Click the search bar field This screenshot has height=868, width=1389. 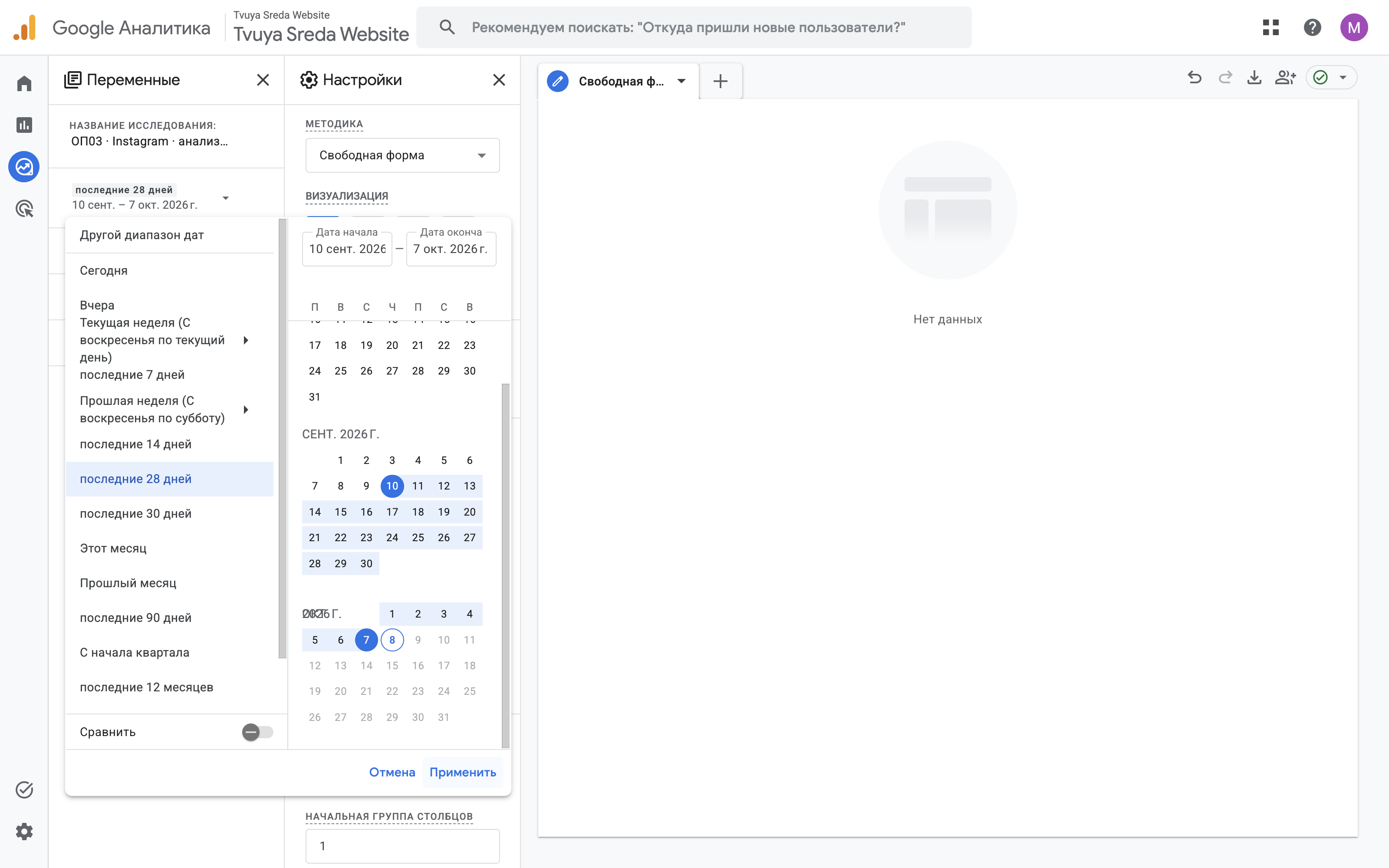(693, 27)
